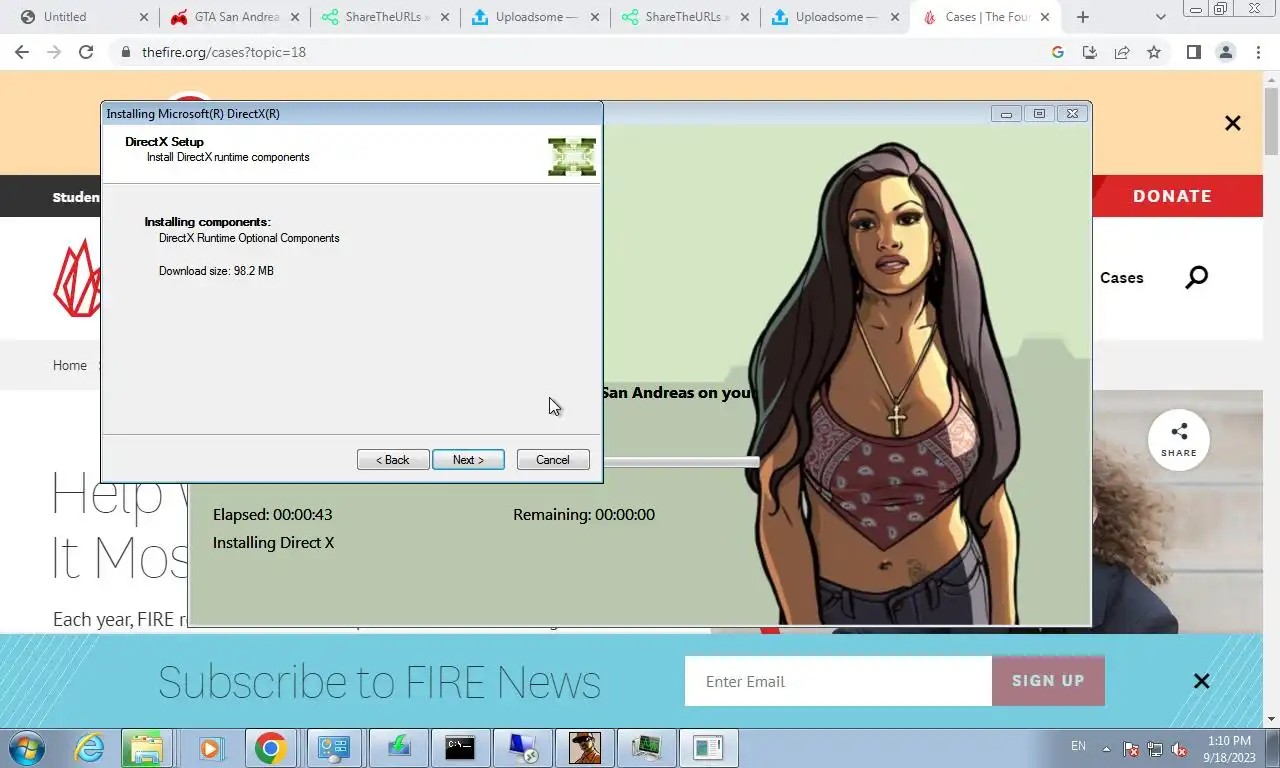Open the first ShareTheURLs tab
1280x768 pixels.
click(385, 17)
